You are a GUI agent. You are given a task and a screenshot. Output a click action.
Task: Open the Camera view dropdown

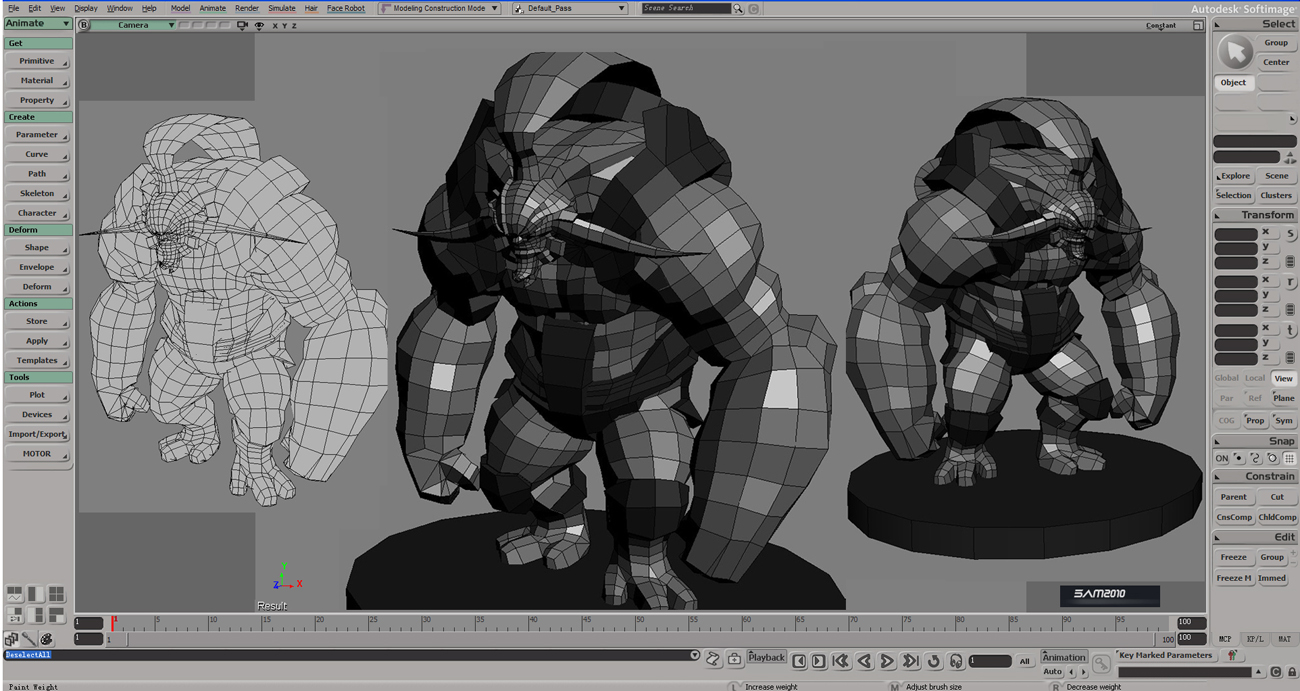coord(134,25)
